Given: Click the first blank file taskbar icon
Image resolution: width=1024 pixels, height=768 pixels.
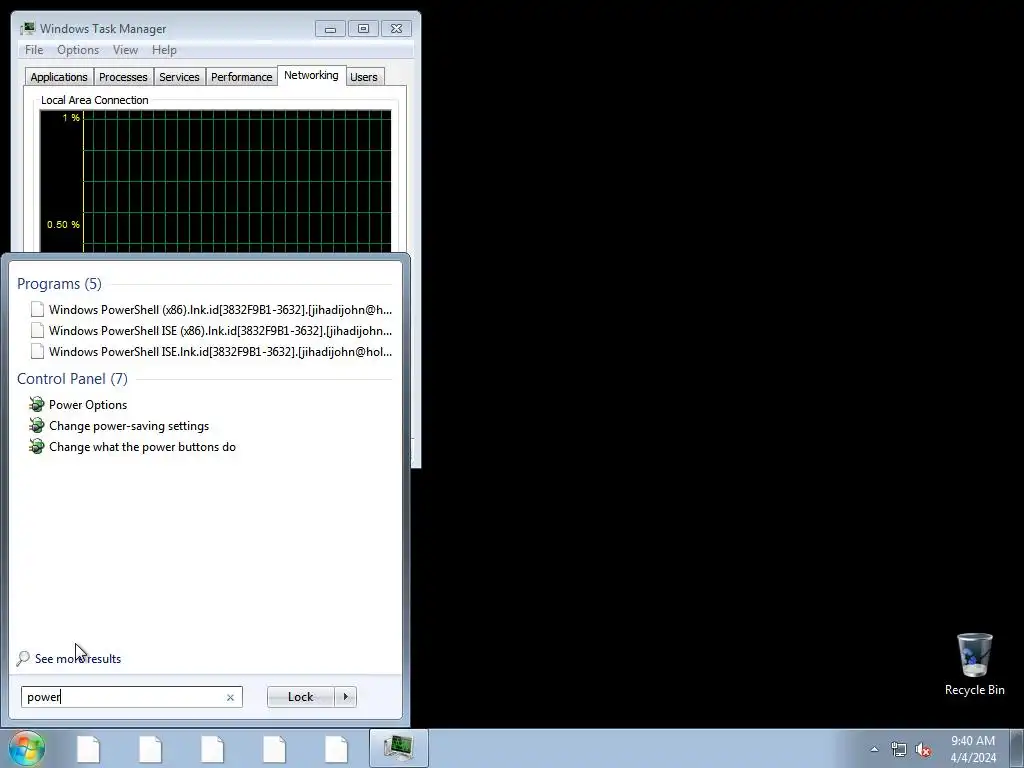Looking at the screenshot, I should [x=88, y=749].
